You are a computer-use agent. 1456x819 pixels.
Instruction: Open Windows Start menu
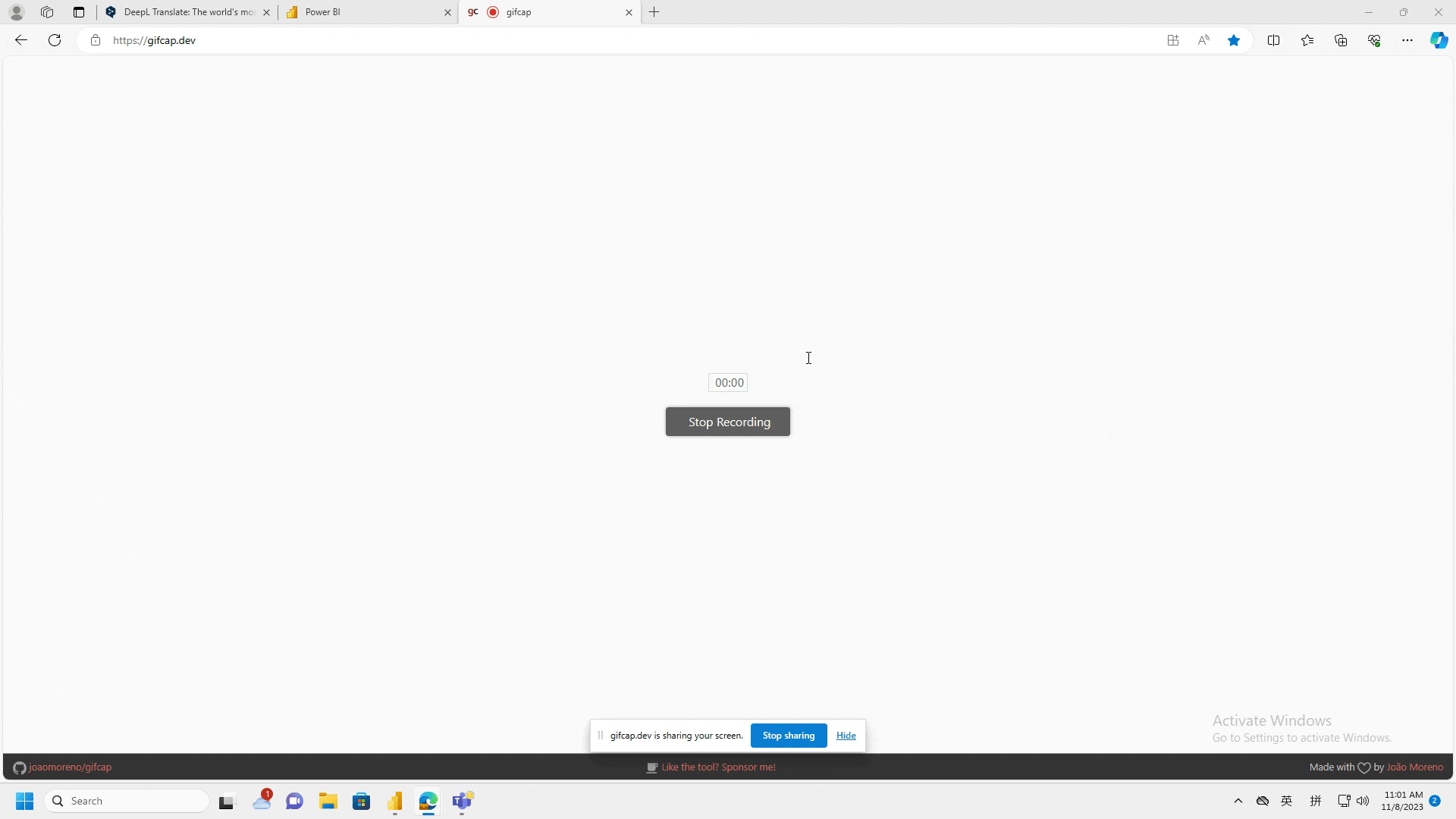24,801
